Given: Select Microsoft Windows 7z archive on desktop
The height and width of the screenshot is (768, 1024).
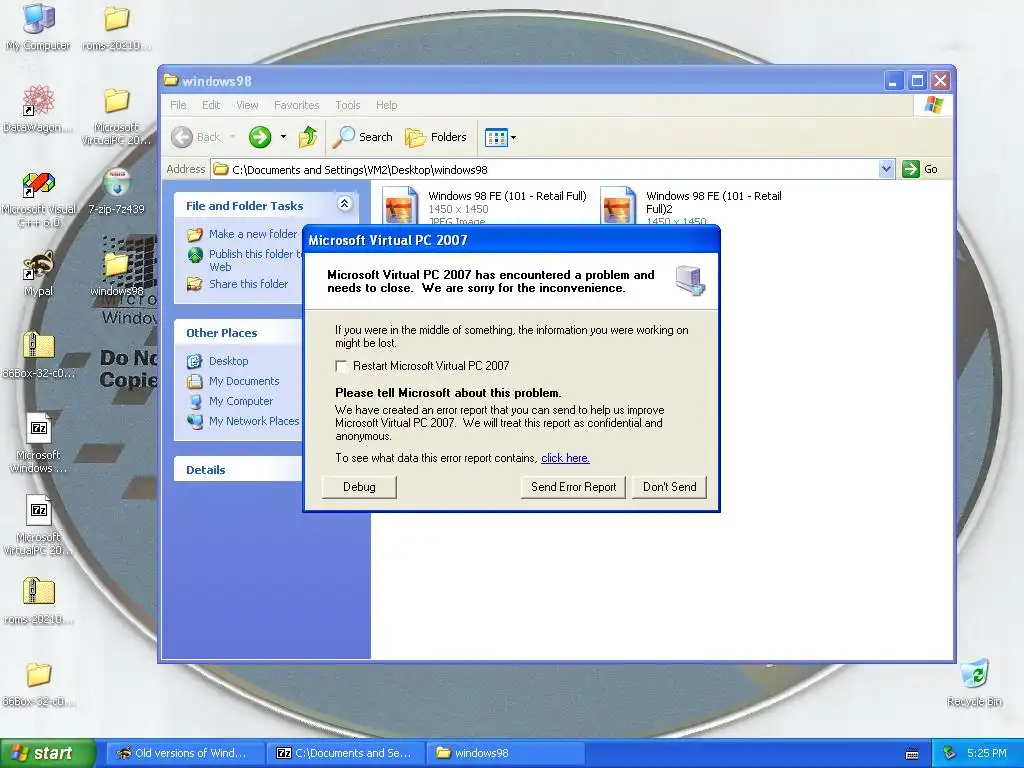Looking at the screenshot, I should tap(39, 443).
